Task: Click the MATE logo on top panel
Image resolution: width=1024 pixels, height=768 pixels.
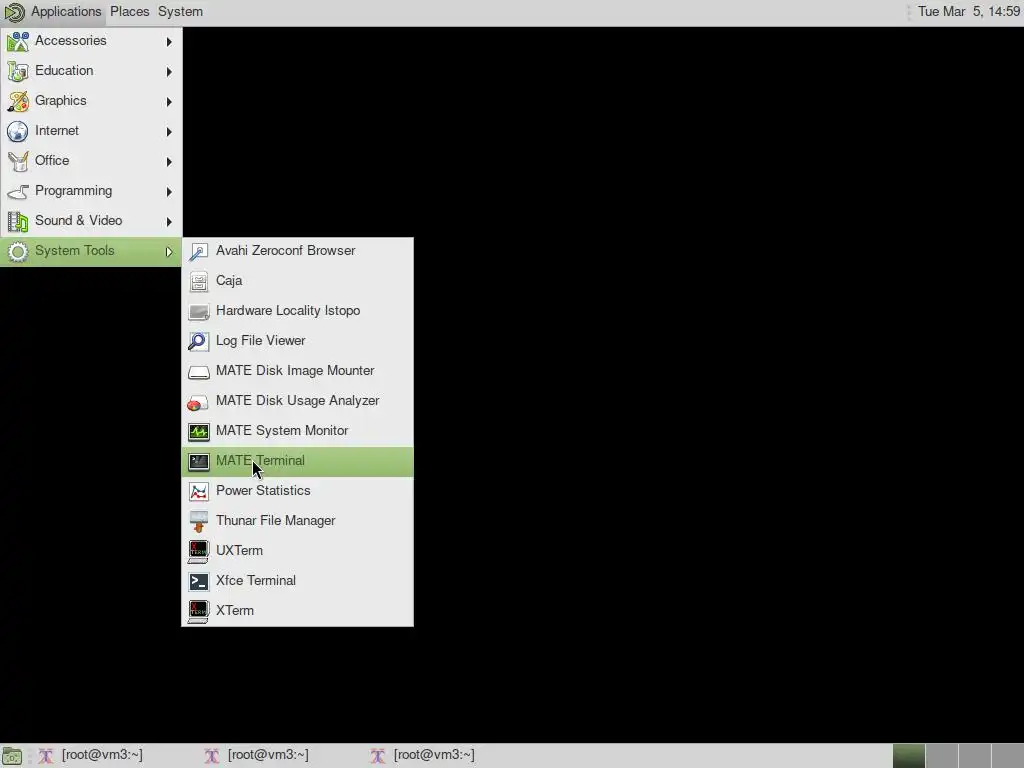Action: pos(14,12)
